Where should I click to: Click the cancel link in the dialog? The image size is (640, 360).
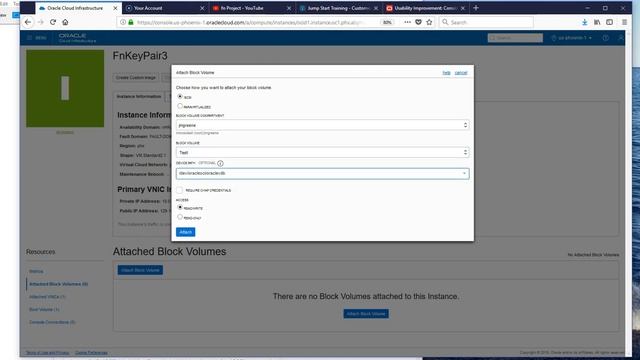pyautogui.click(x=461, y=73)
